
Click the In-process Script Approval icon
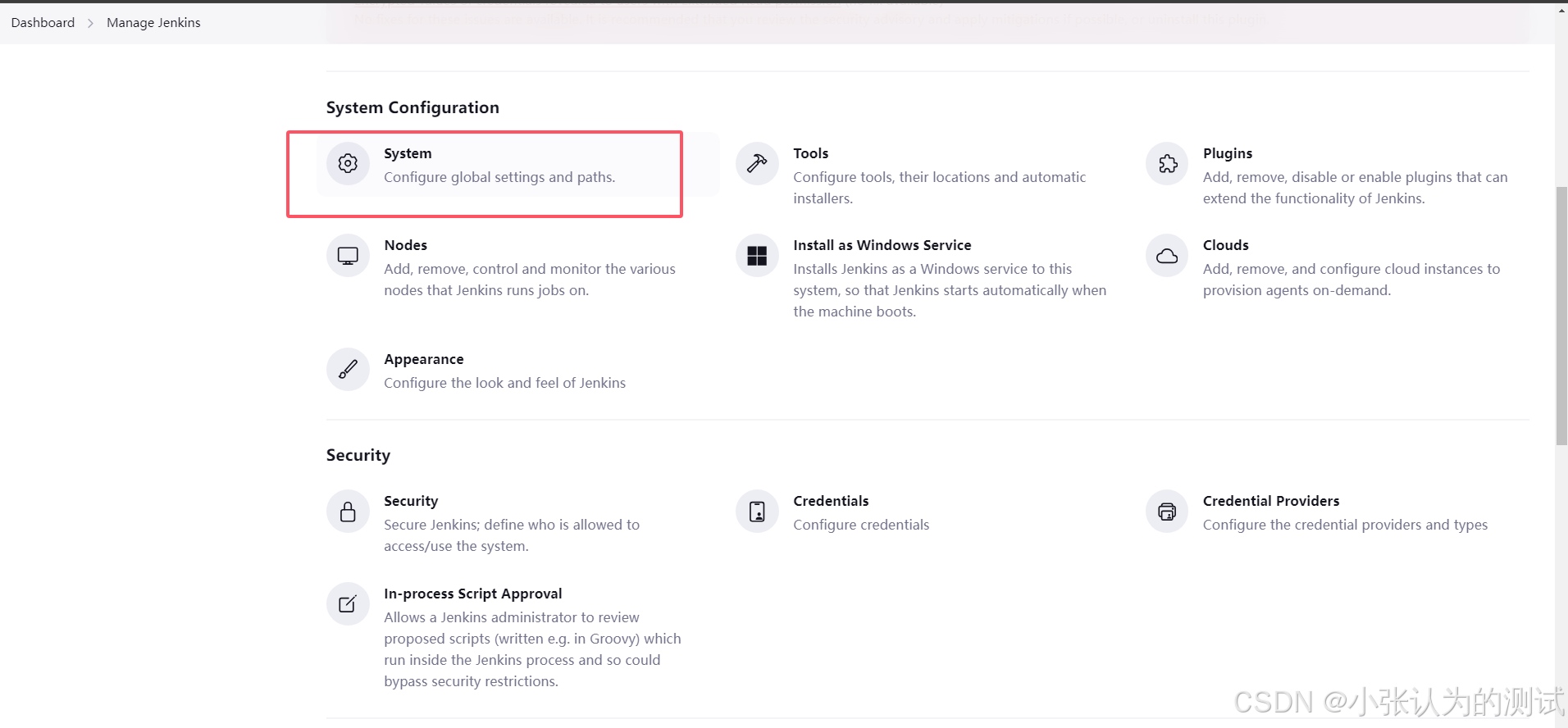[348, 603]
